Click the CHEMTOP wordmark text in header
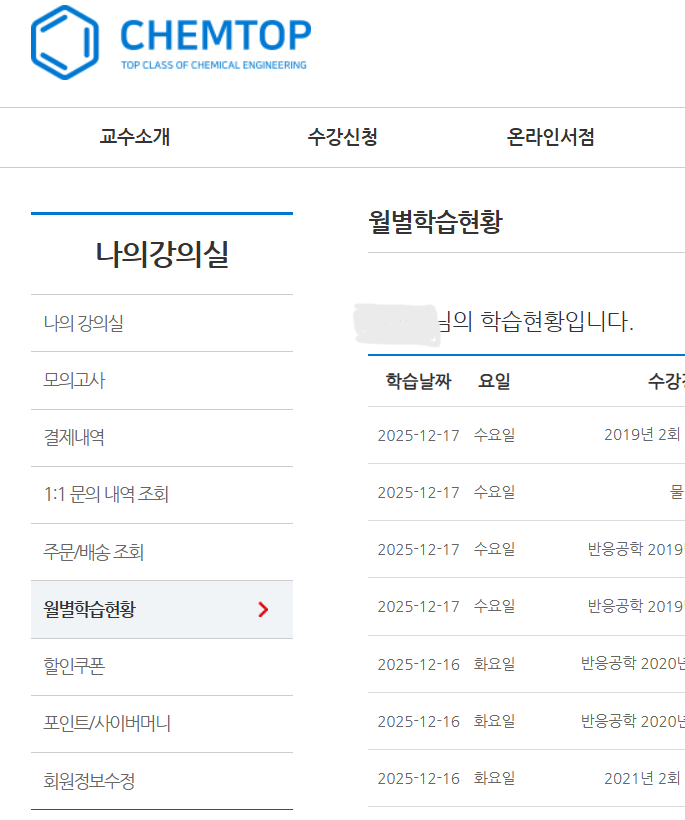The image size is (685, 820). click(x=215, y=36)
